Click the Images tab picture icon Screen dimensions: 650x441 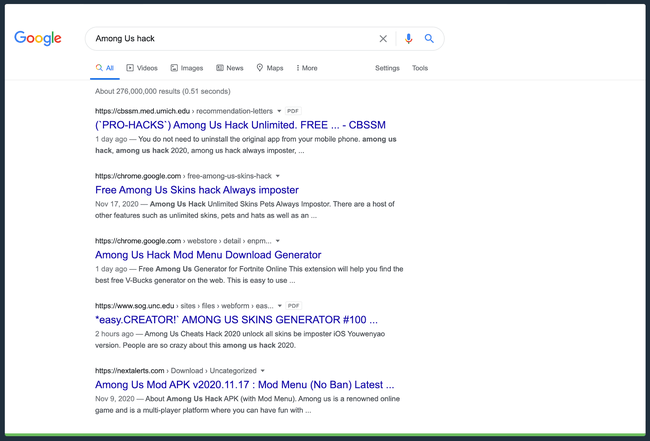pos(174,68)
